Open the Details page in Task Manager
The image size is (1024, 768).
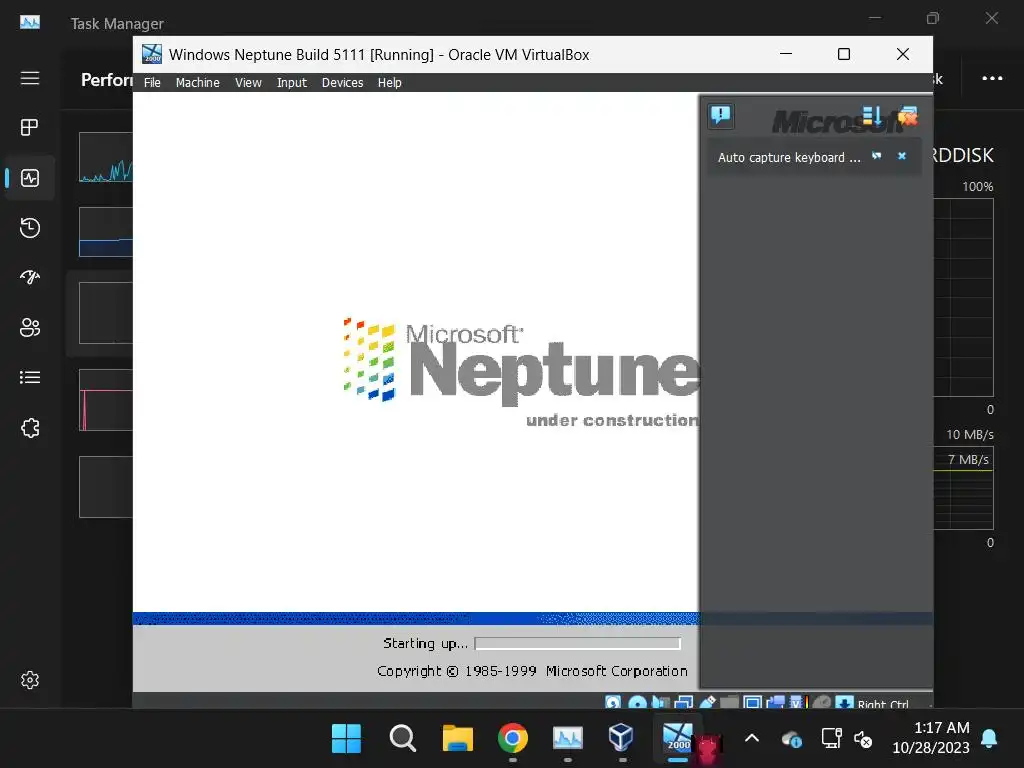point(30,377)
